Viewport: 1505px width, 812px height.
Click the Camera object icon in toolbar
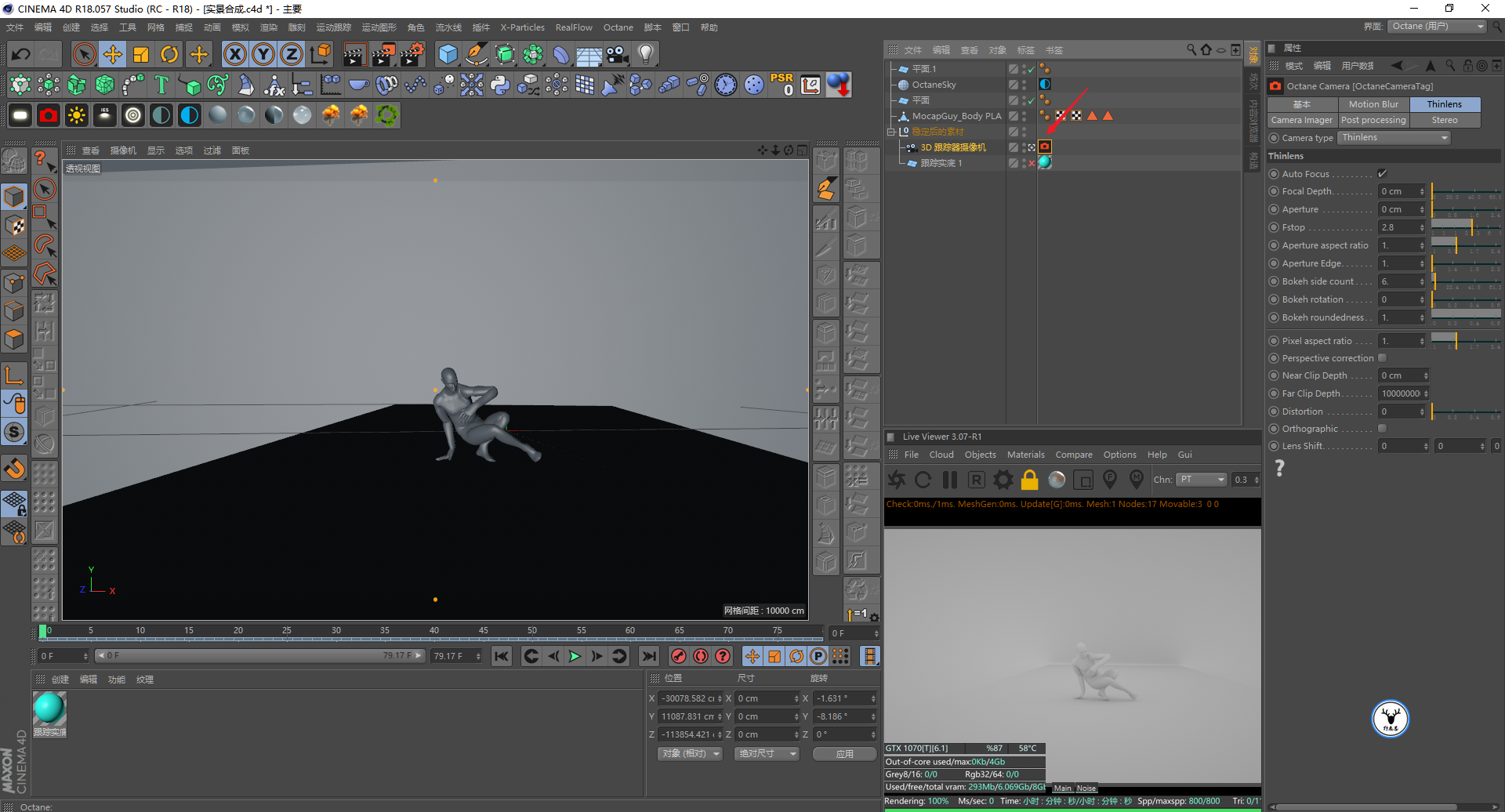[618, 54]
